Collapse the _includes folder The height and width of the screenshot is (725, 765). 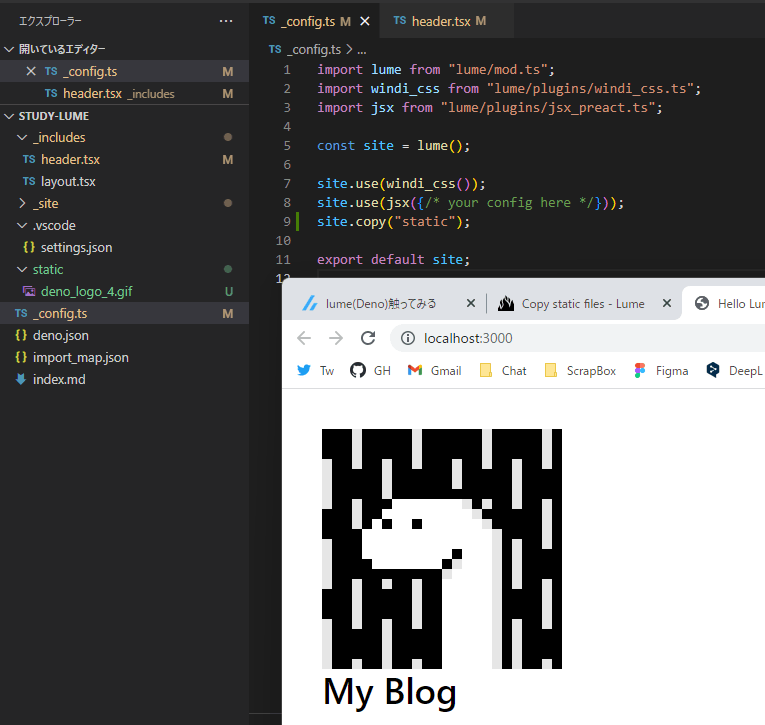pos(22,138)
